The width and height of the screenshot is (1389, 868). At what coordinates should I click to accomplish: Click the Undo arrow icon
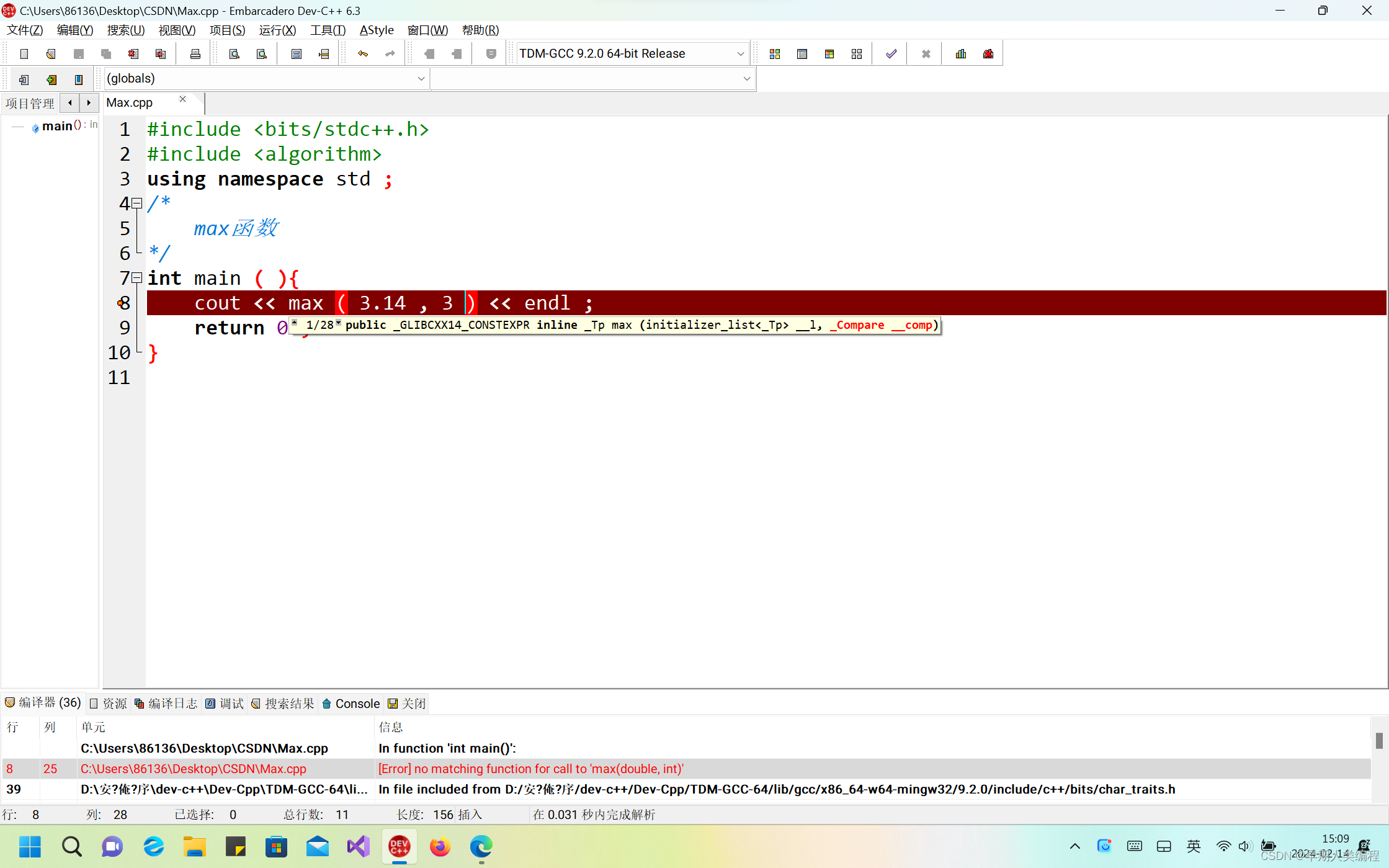(x=363, y=54)
